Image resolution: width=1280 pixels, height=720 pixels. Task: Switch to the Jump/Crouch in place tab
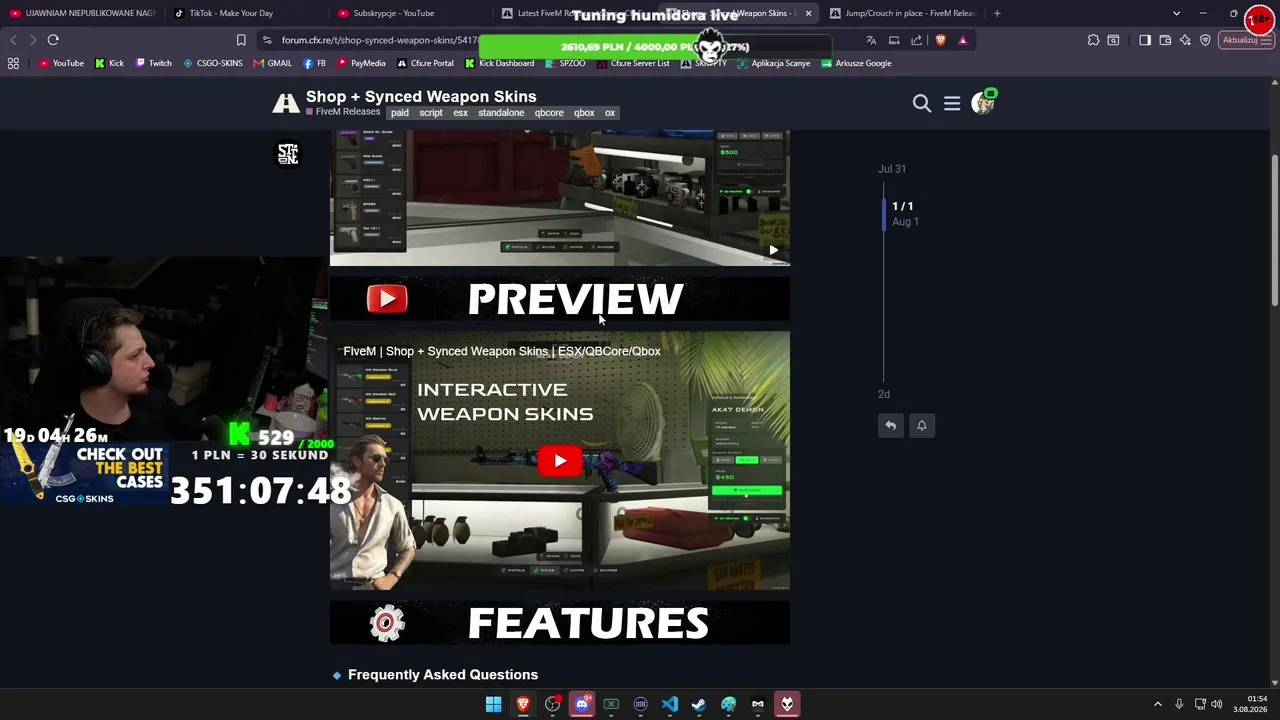tap(905, 13)
